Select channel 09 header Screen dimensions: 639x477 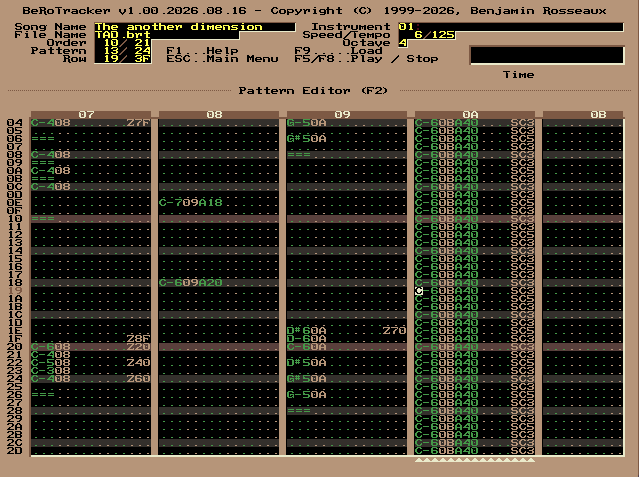click(347, 115)
